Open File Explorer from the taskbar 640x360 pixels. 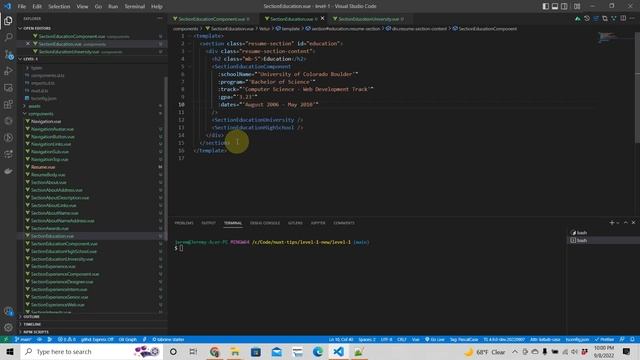[x=235, y=351]
